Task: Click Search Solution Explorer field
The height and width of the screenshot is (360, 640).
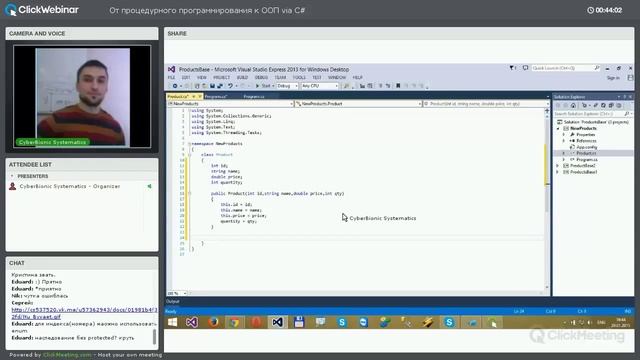Action: tap(593, 114)
